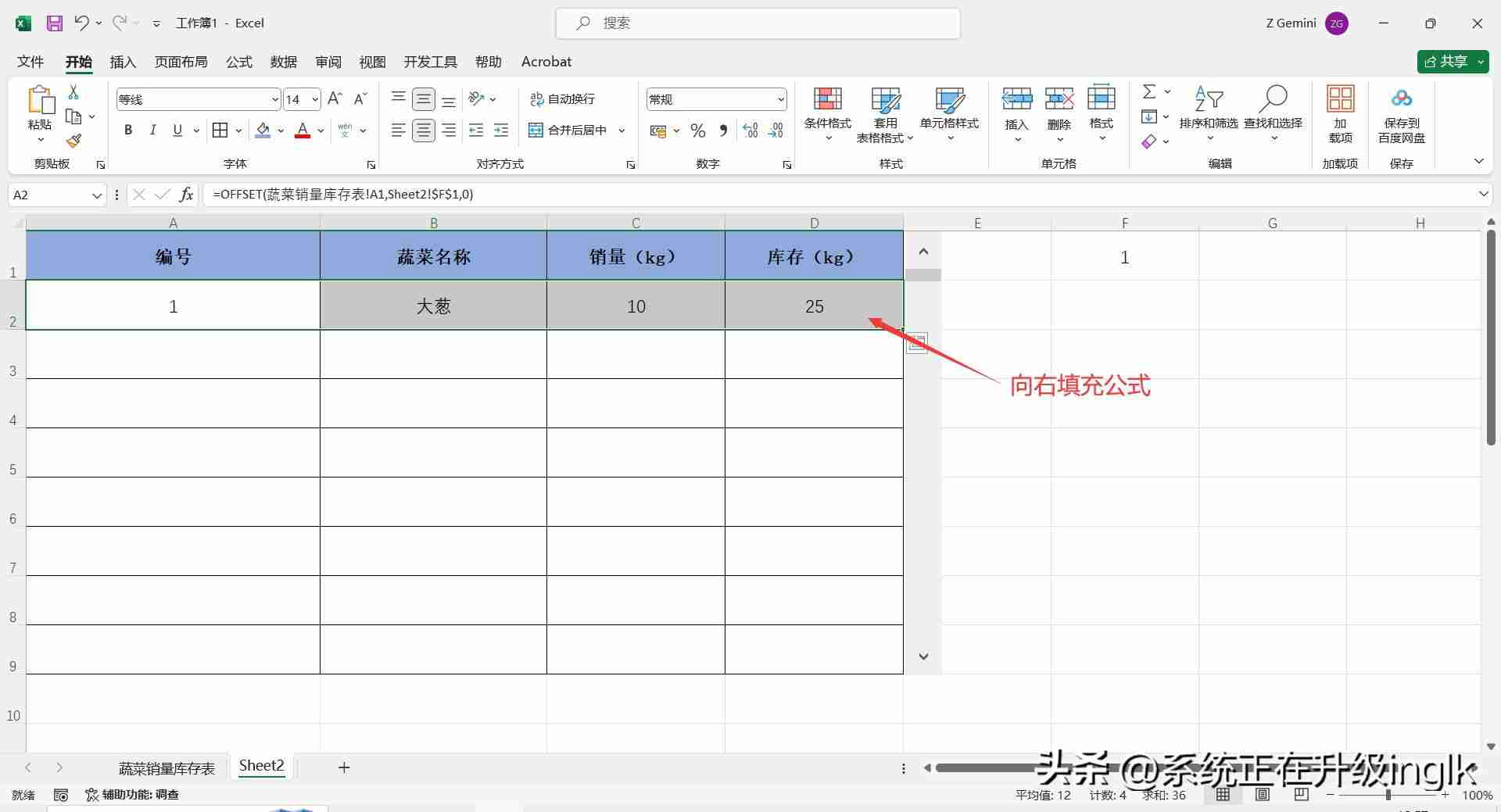The width and height of the screenshot is (1501, 812).
Task: Click Merge and Center (合并后居中) button
Action: [569, 131]
